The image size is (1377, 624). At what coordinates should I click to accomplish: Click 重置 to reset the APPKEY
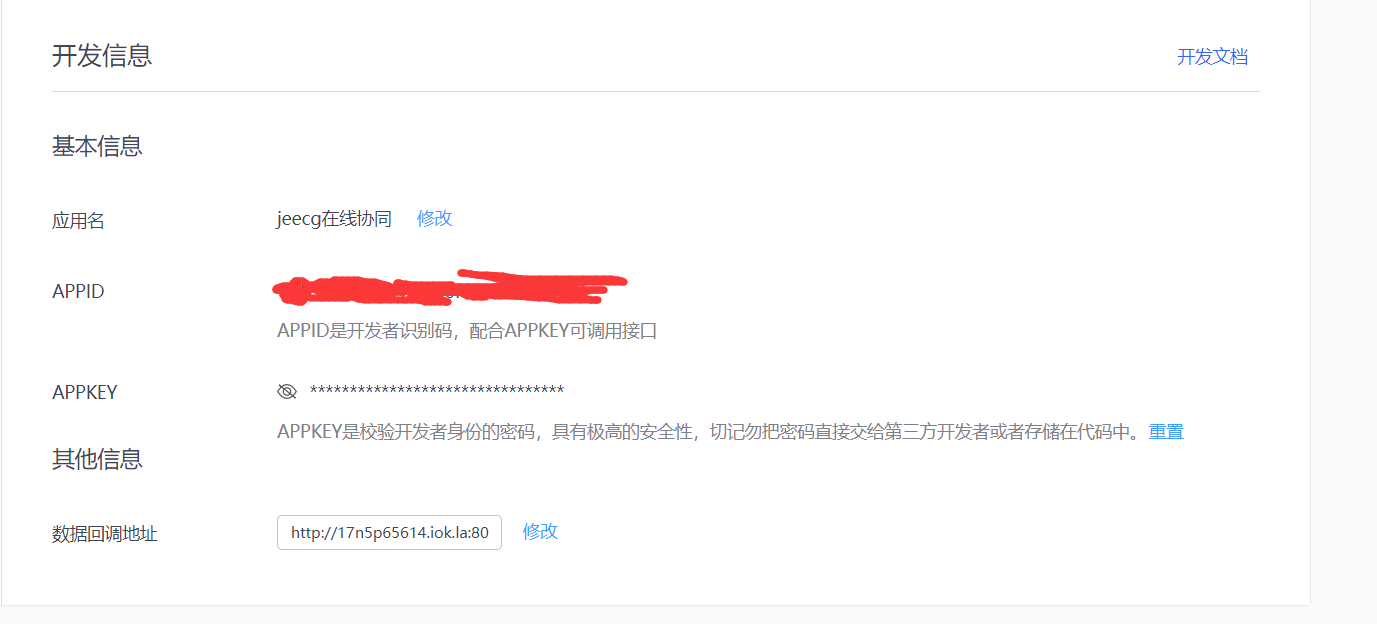[x=1166, y=432]
